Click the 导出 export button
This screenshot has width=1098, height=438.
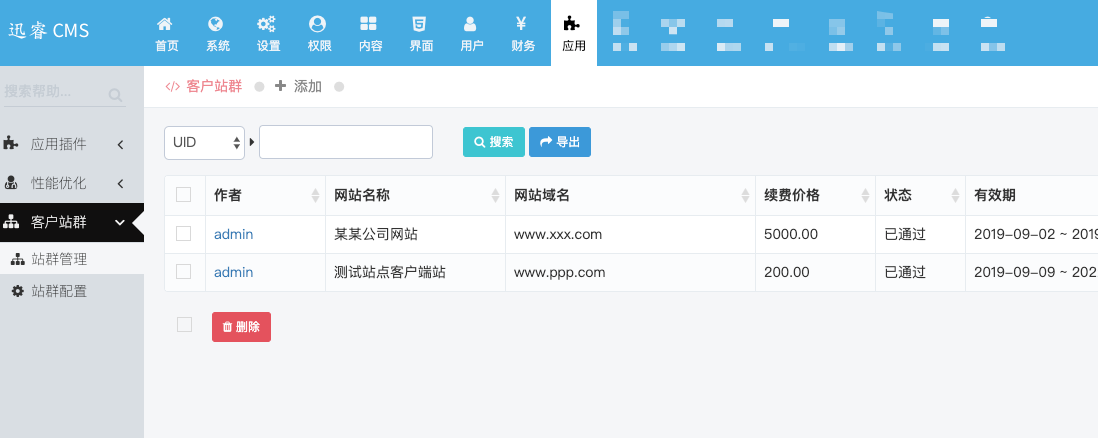pos(560,142)
